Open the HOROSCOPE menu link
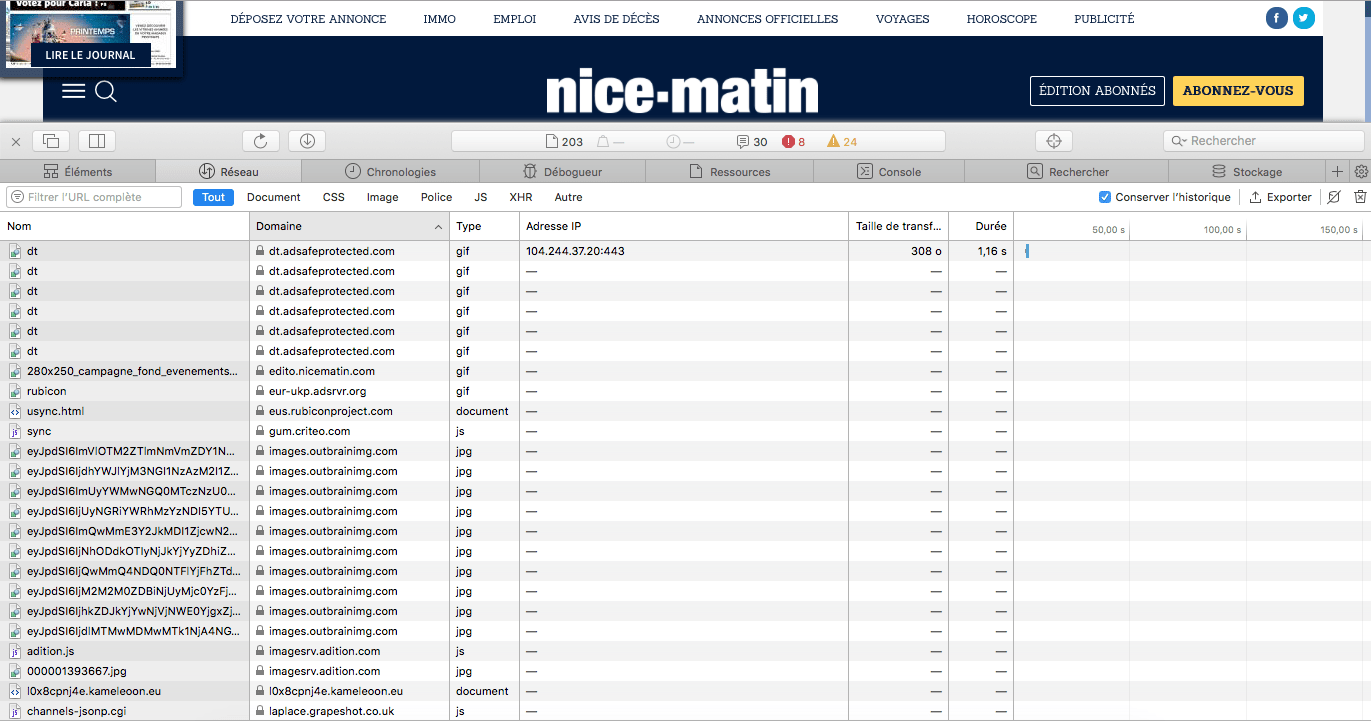Image resolution: width=1371 pixels, height=721 pixels. click(1002, 19)
